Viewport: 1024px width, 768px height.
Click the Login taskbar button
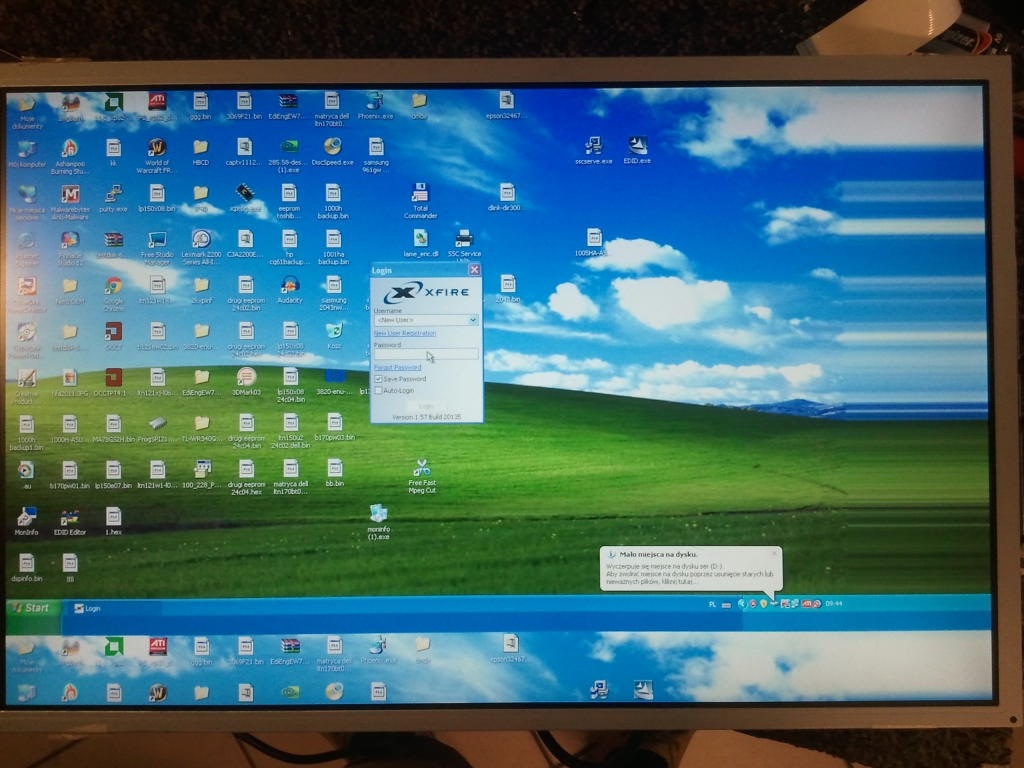coord(114,609)
